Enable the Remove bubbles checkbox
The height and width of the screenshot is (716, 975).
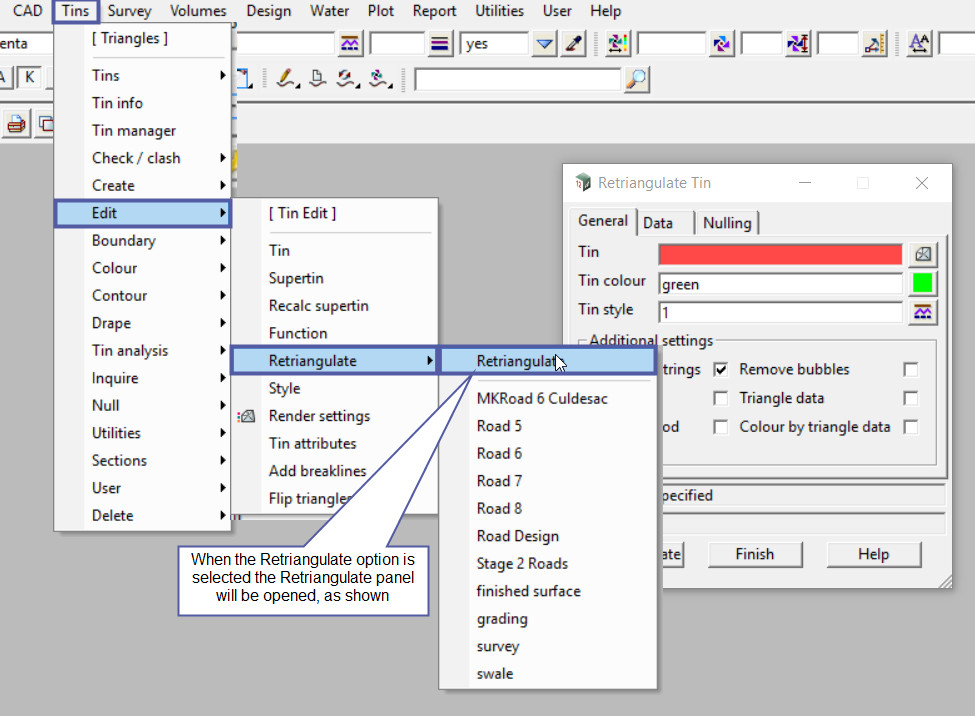tap(910, 369)
